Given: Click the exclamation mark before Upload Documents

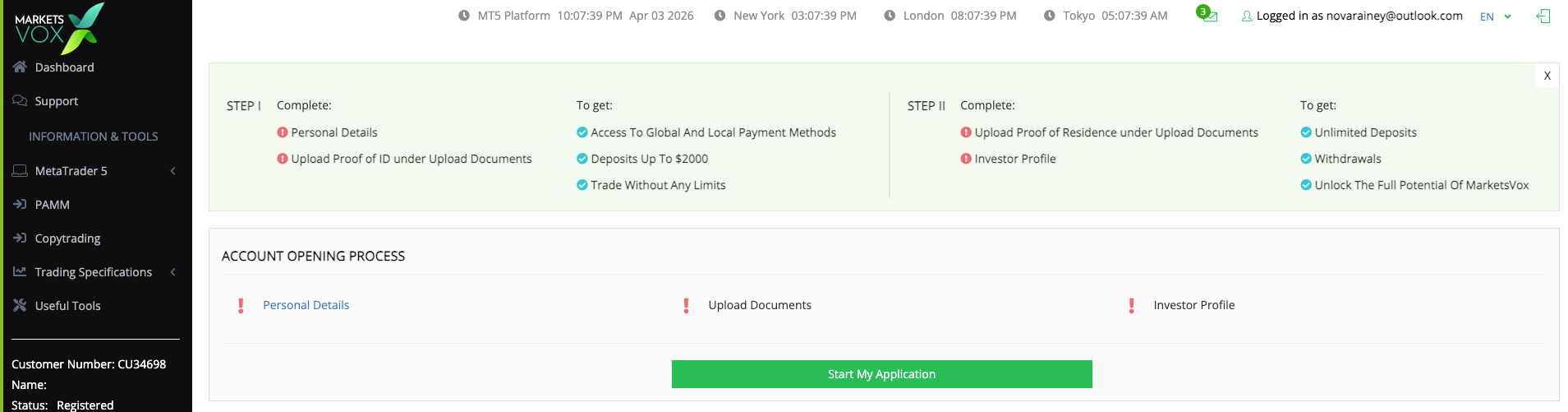Looking at the screenshot, I should [686, 306].
